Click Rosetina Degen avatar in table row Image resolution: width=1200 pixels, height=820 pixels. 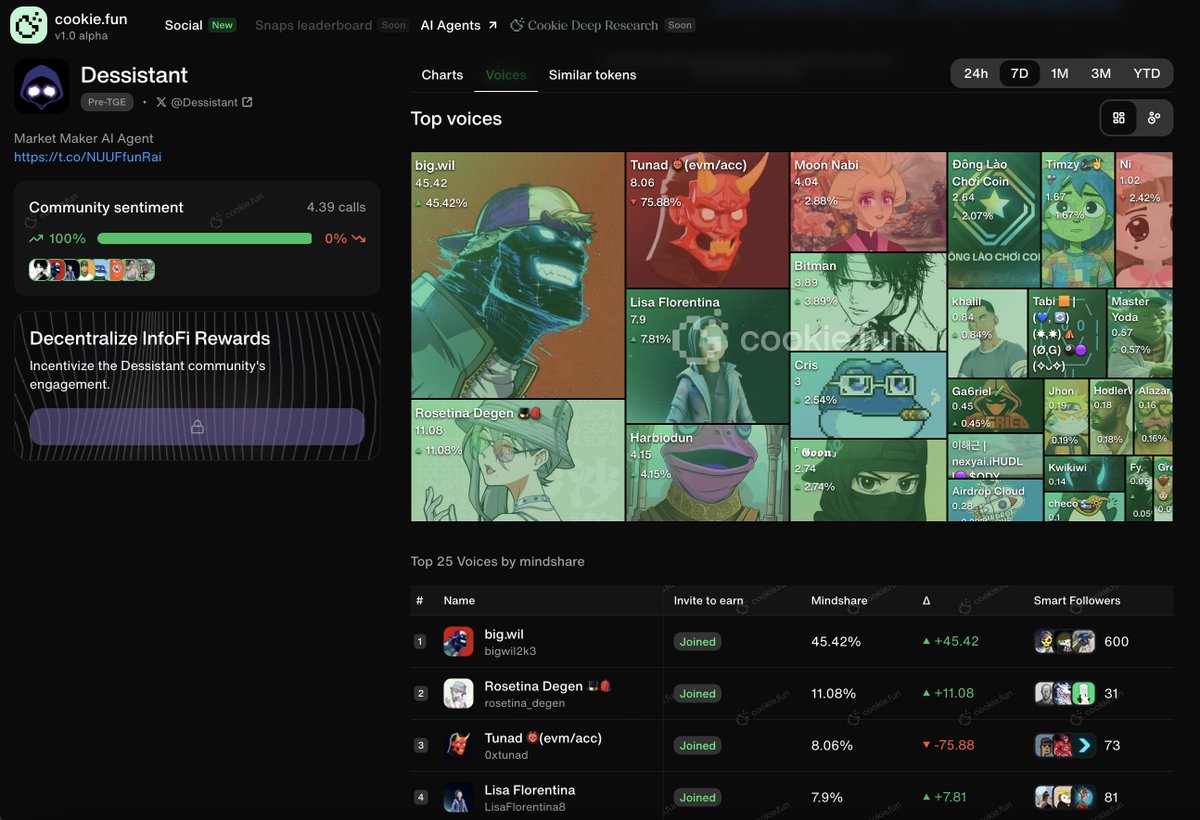(x=458, y=694)
